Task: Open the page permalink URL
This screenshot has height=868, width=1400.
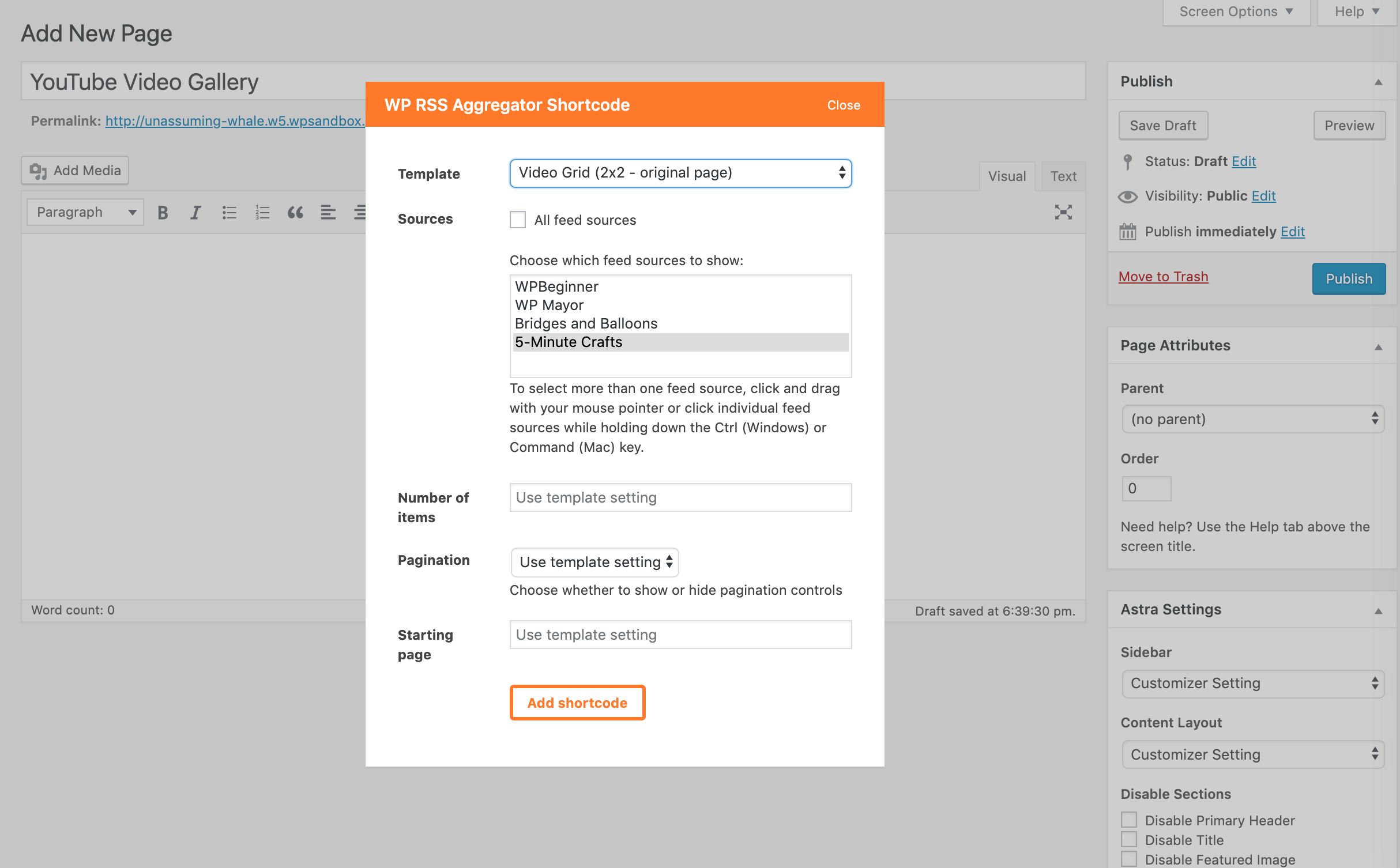Action: pos(235,121)
